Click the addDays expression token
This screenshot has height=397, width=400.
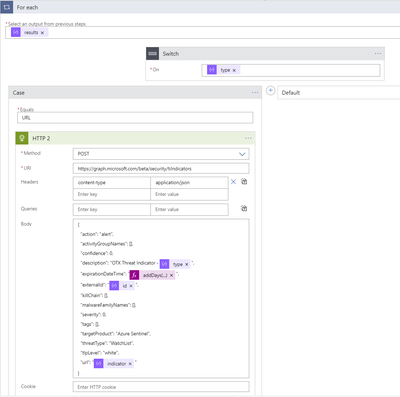coord(152,275)
